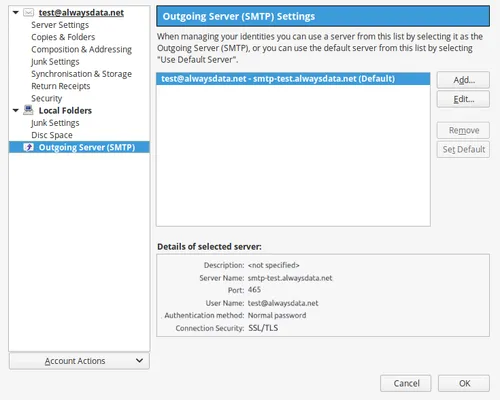Click the Remove button
Image resolution: width=500 pixels, height=400 pixels.
coord(463,130)
